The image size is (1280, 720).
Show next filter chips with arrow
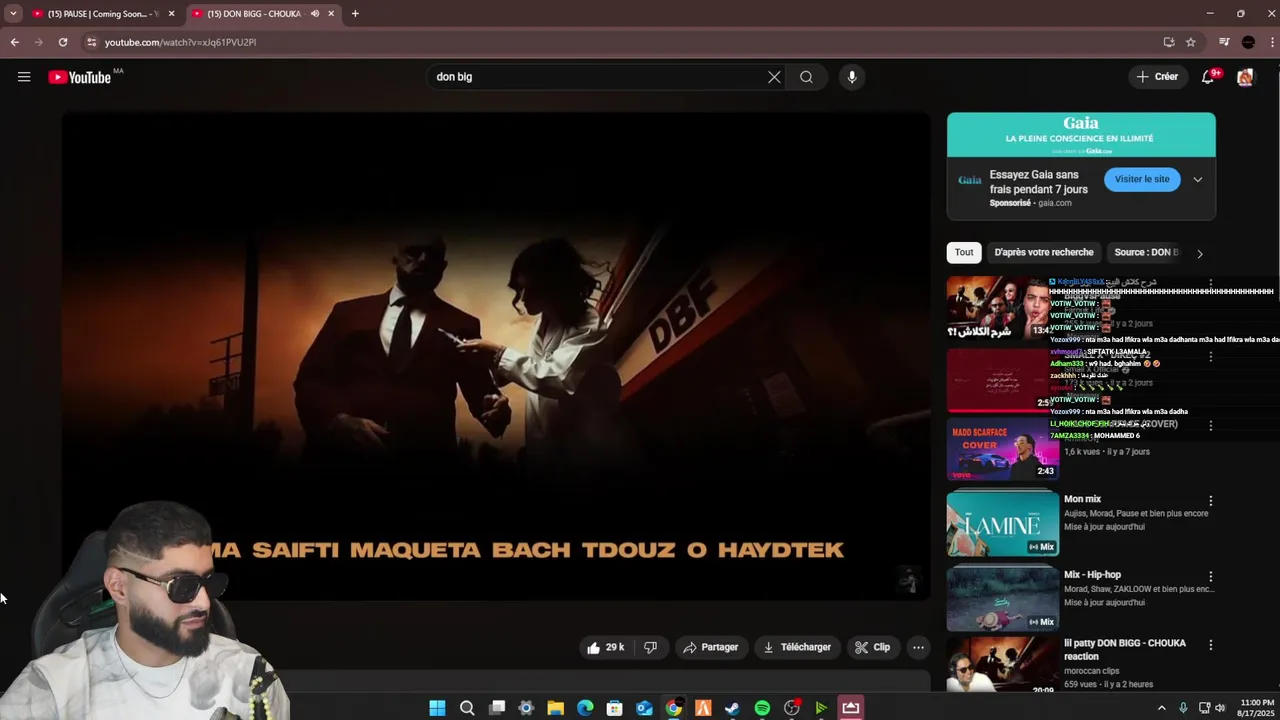1200,253
